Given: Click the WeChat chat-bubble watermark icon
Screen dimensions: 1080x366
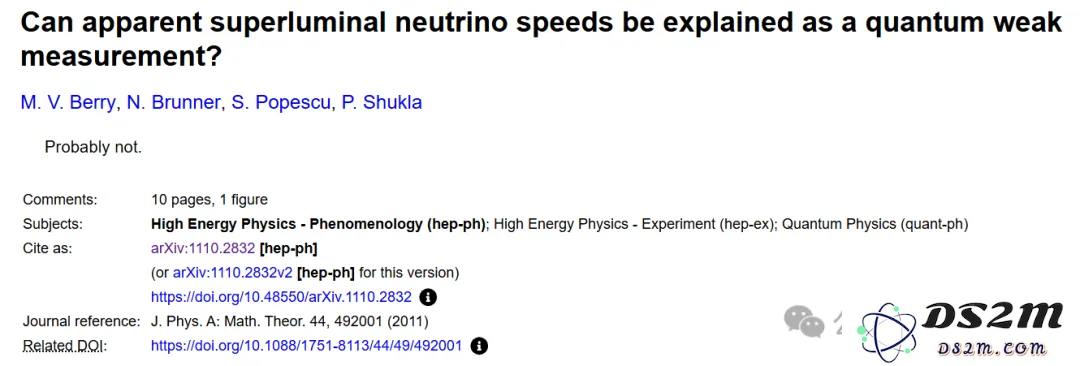Looking at the screenshot, I should [804, 321].
